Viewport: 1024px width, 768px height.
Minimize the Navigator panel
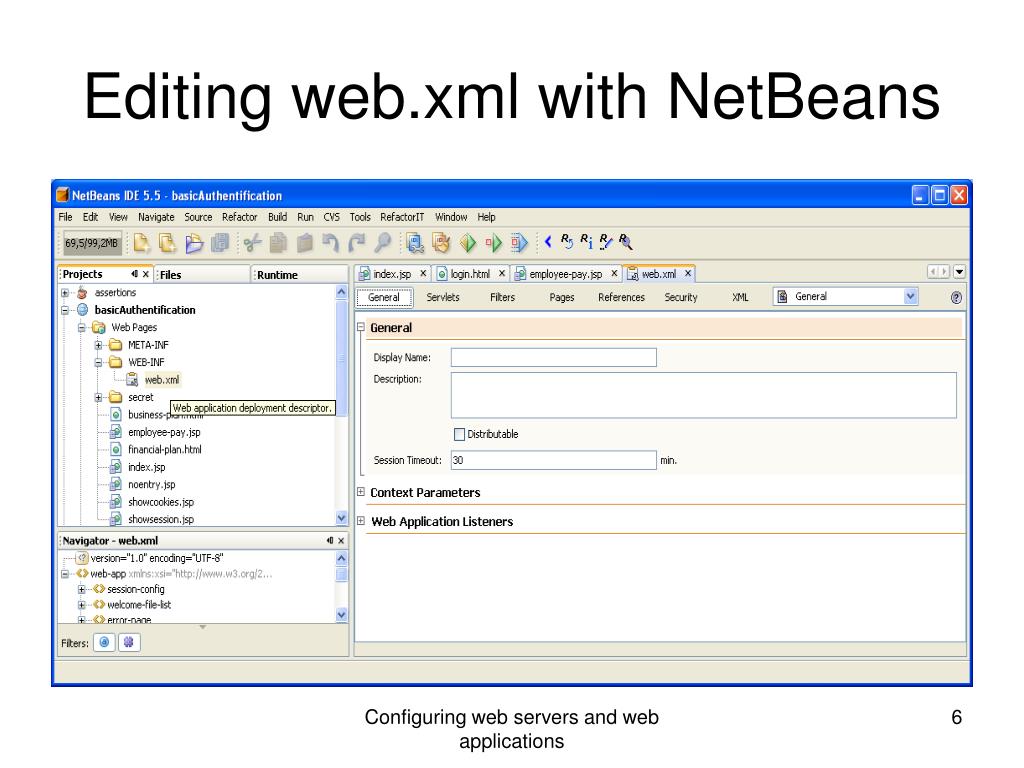(x=330, y=541)
